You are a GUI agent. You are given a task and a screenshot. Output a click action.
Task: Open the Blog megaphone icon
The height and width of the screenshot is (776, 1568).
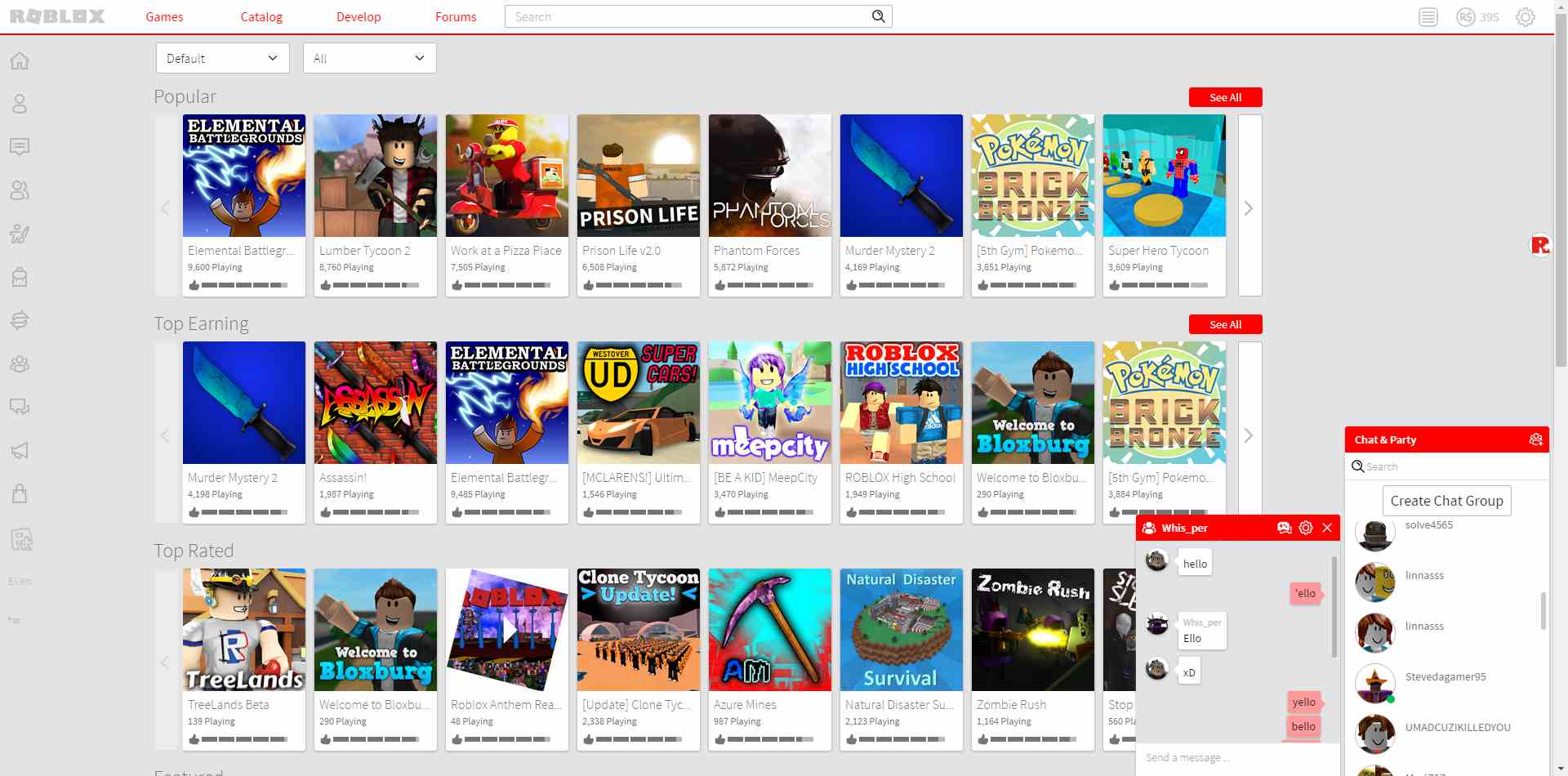coord(19,450)
